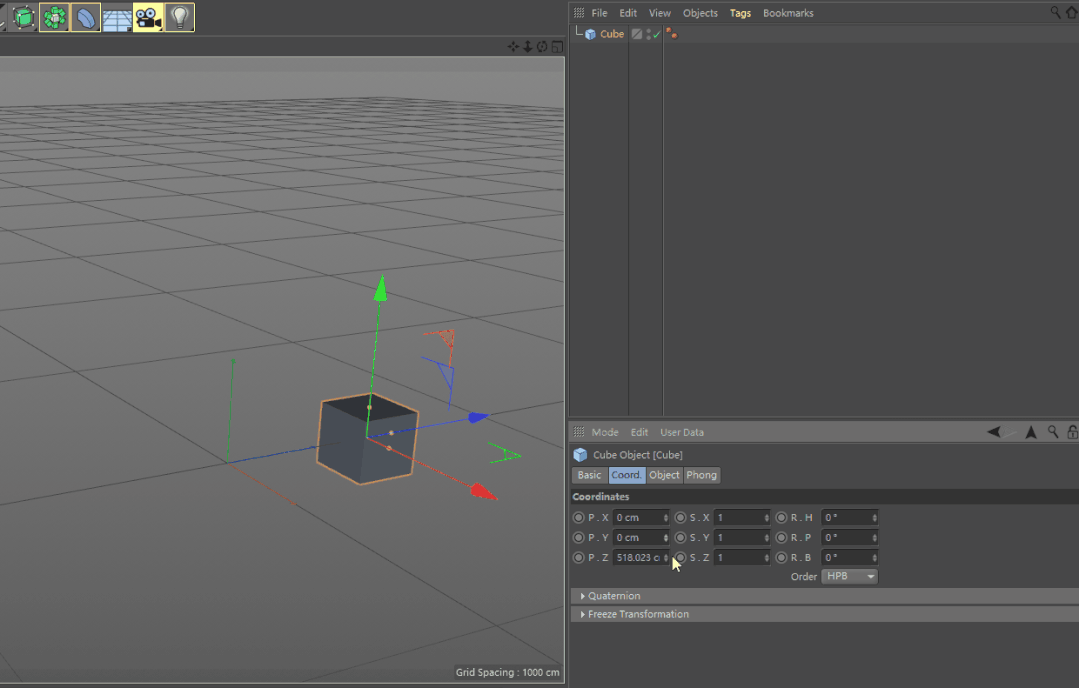This screenshot has height=688, width=1079.
Task: Click the Attribute Manager up arrow icon
Action: (1031, 432)
